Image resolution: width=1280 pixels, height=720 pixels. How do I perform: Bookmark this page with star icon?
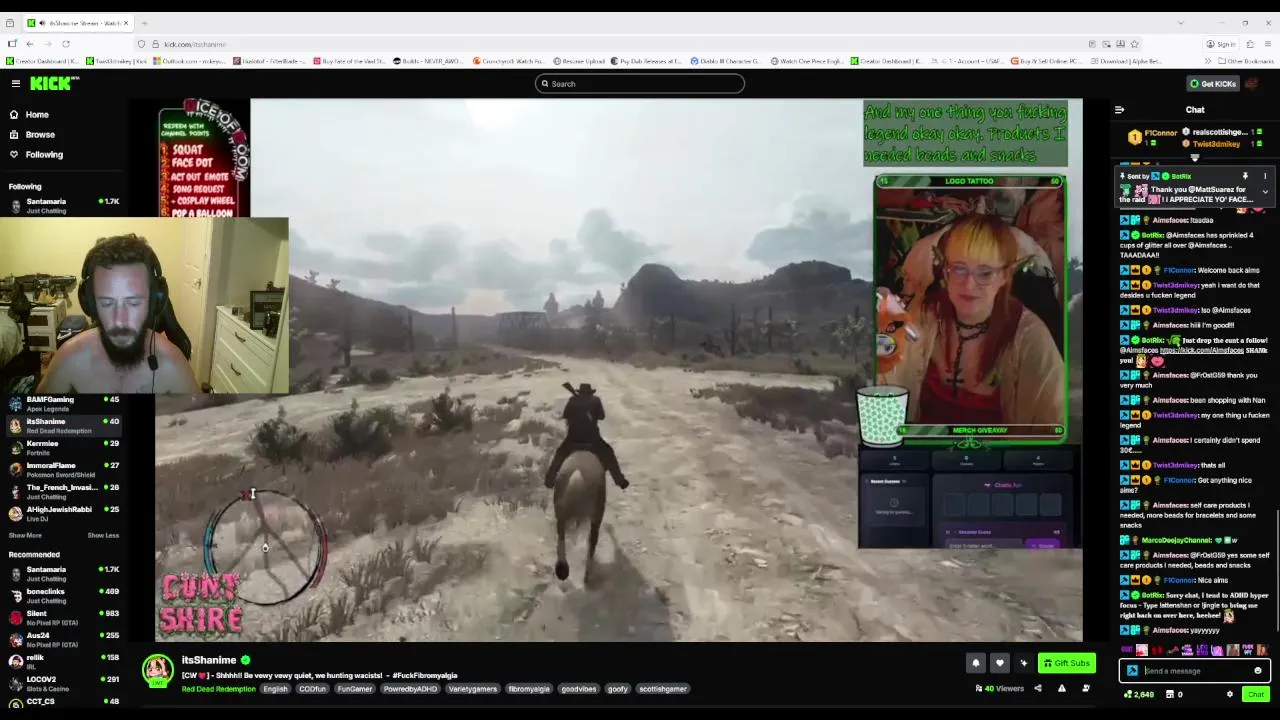(x=1134, y=44)
